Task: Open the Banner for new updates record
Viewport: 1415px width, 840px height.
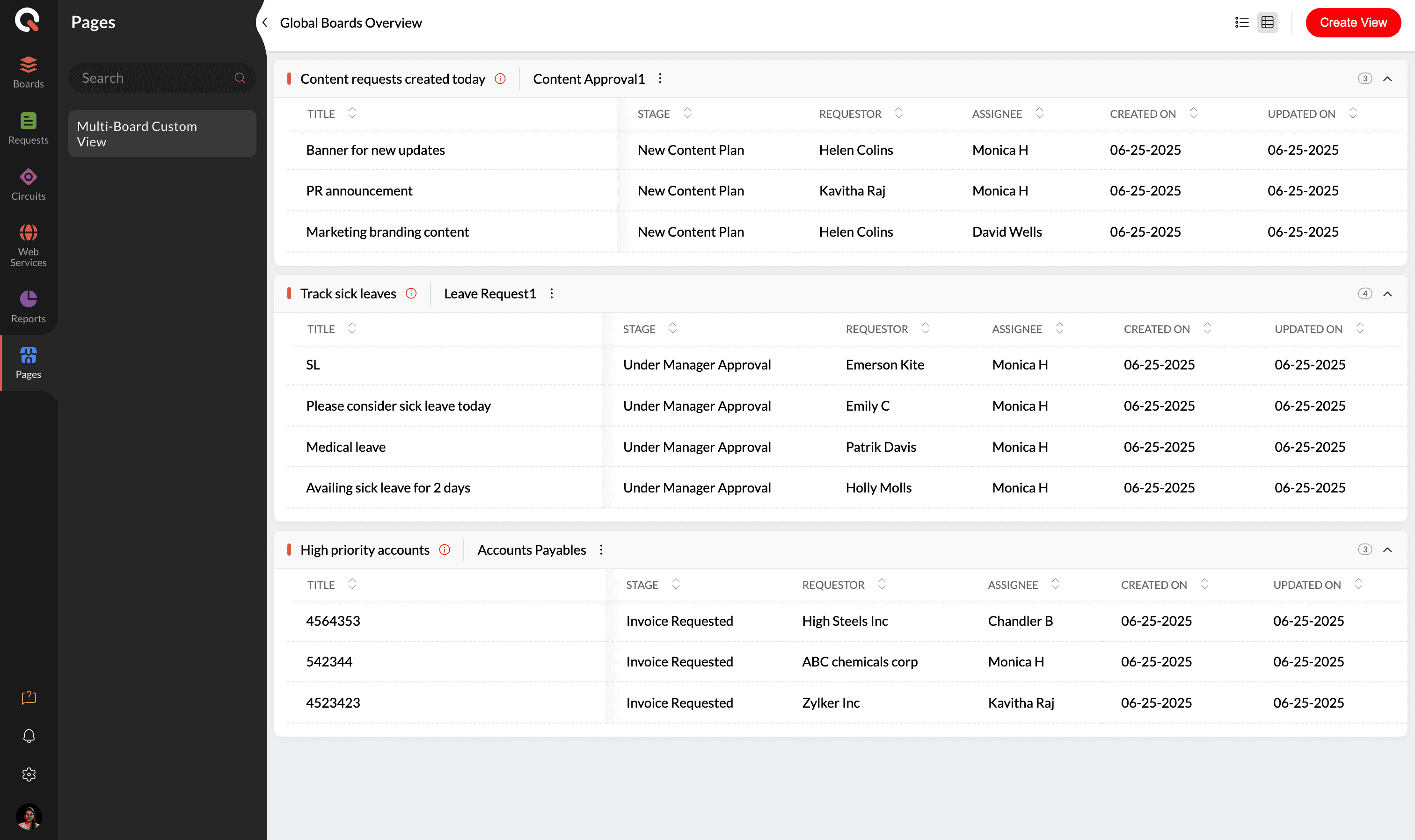Action: coord(375,150)
